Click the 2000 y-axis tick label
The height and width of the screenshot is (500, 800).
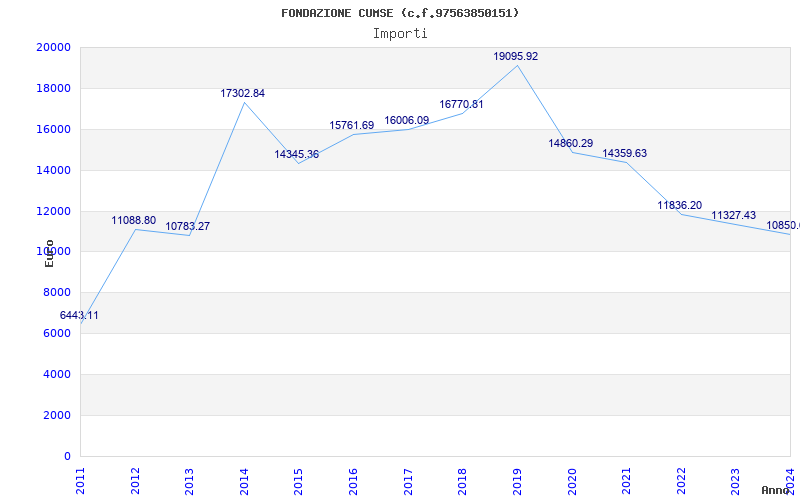coord(56,415)
